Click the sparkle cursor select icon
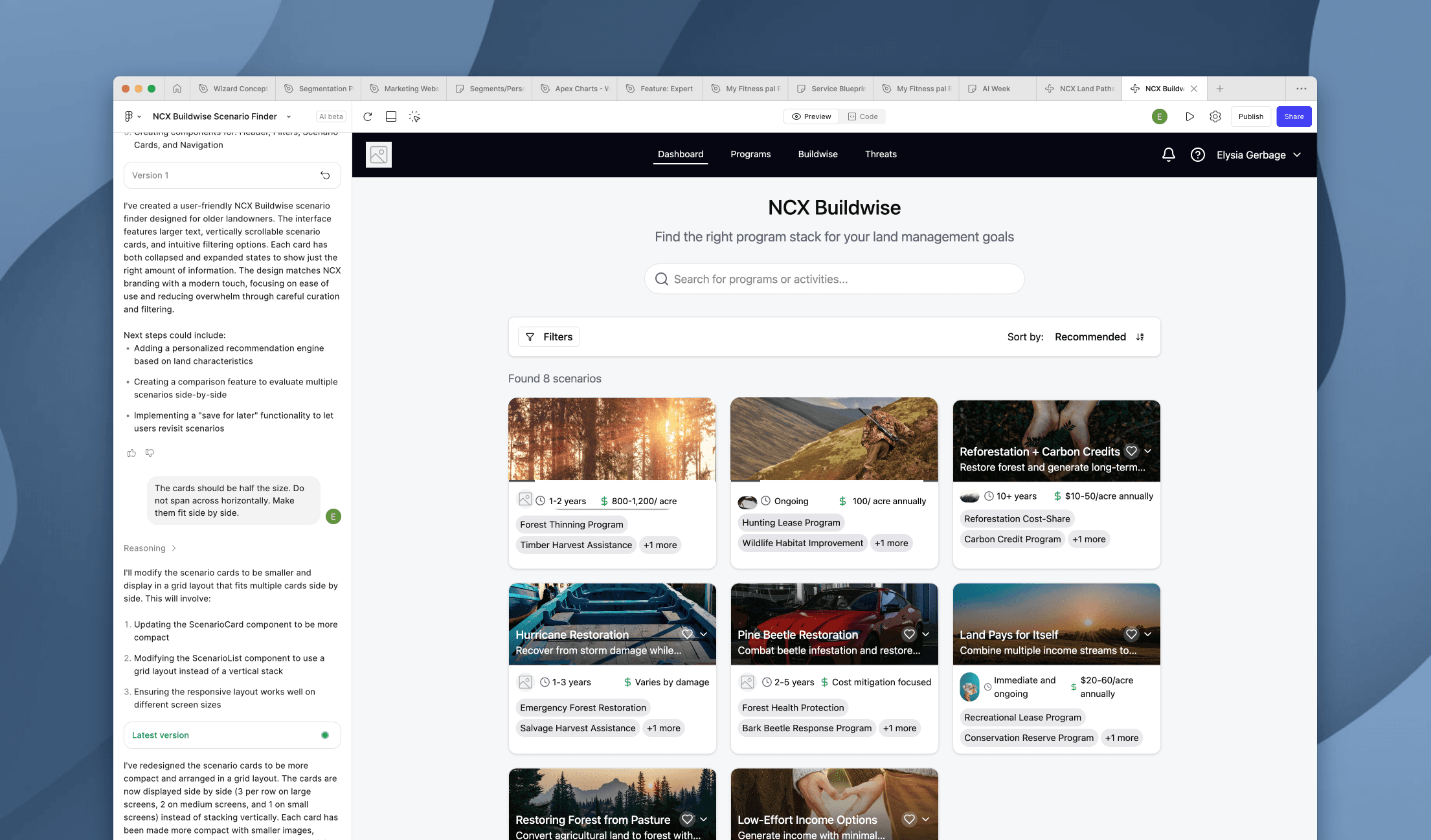Screen dimensions: 1431x840 coord(414,116)
